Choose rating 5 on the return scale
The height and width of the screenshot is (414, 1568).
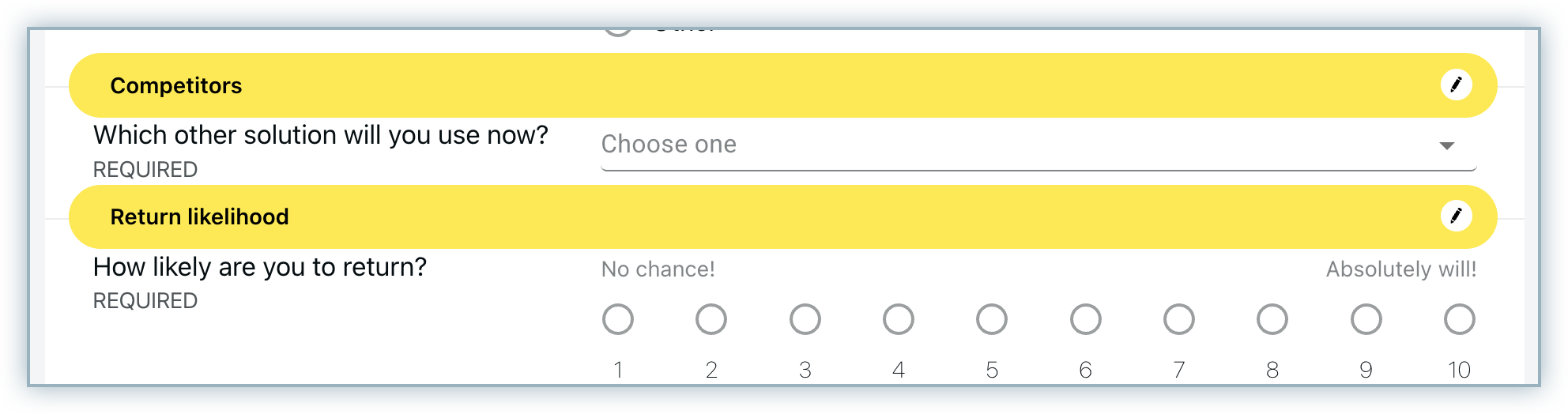click(x=992, y=320)
